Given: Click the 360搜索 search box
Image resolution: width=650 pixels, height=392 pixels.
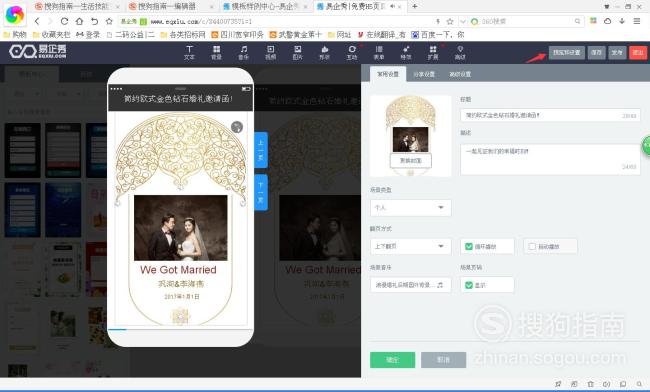Looking at the screenshot, I should coord(526,21).
